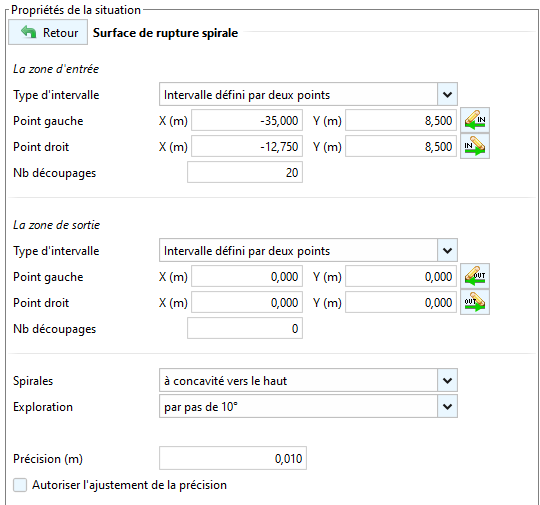Image resolution: width=540 pixels, height=505 pixels.
Task: Edit exit zone Point gauche X field
Action: [x=247, y=276]
